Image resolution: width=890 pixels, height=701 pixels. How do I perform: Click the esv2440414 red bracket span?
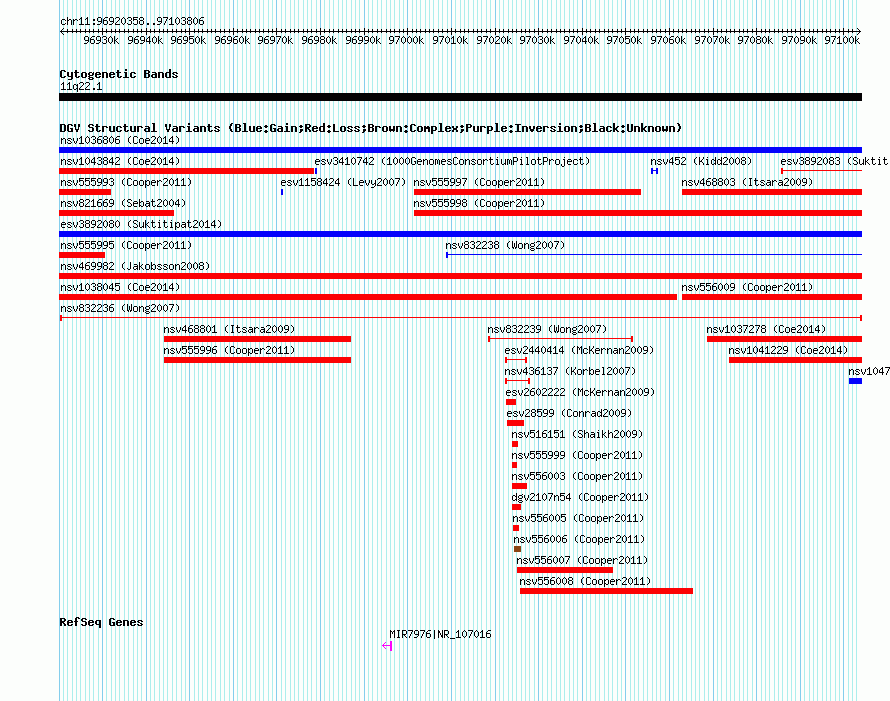pos(516,360)
